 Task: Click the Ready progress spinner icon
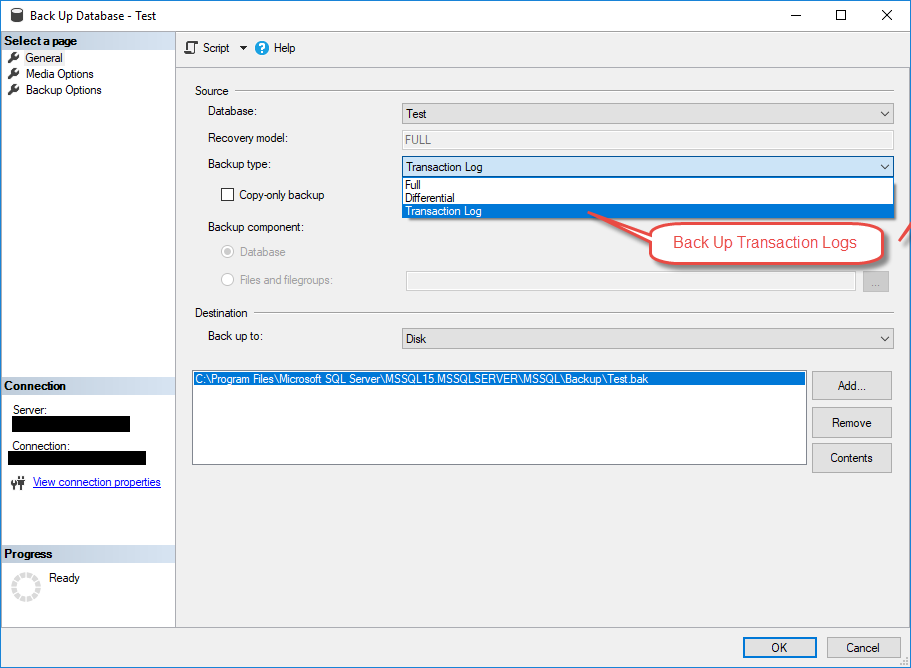coord(26,587)
